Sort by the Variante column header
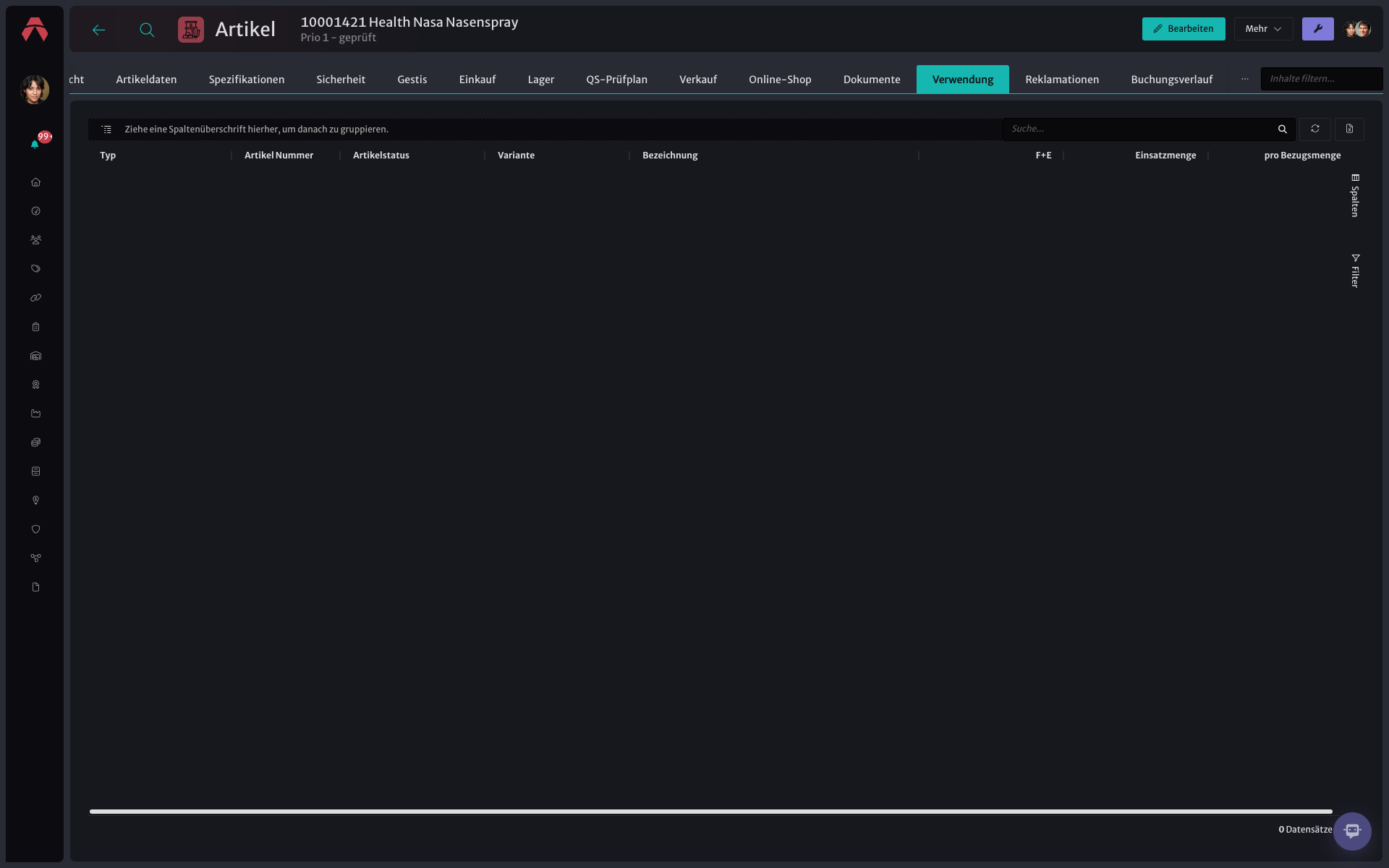 516,156
